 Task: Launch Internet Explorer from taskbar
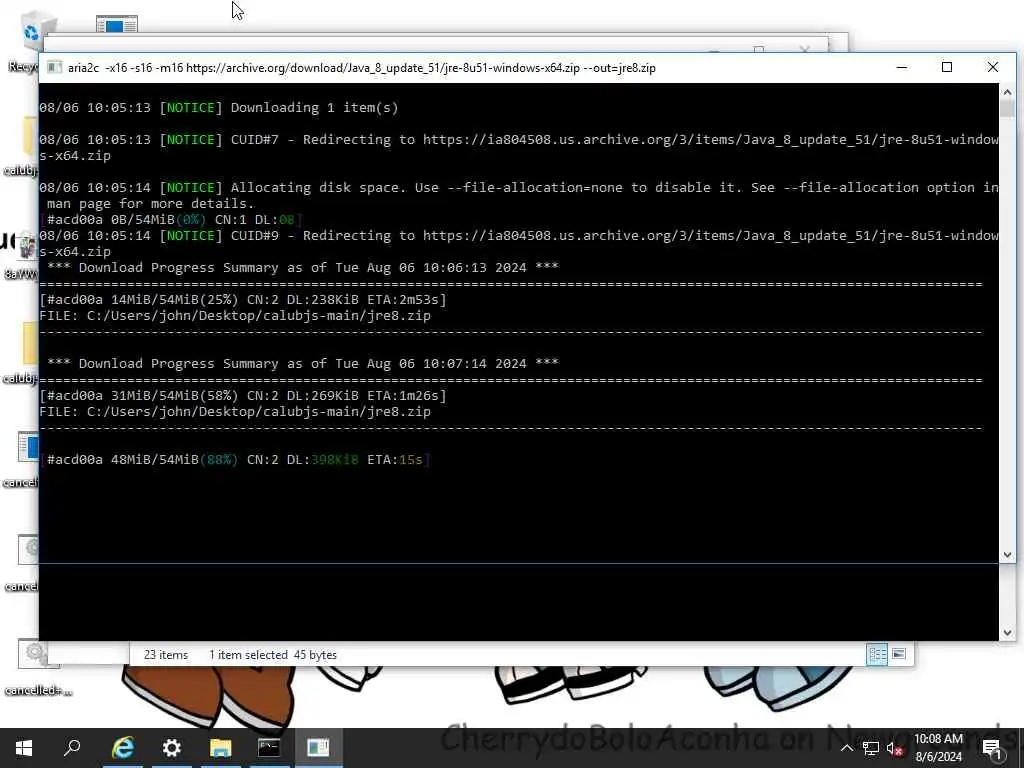pos(123,748)
